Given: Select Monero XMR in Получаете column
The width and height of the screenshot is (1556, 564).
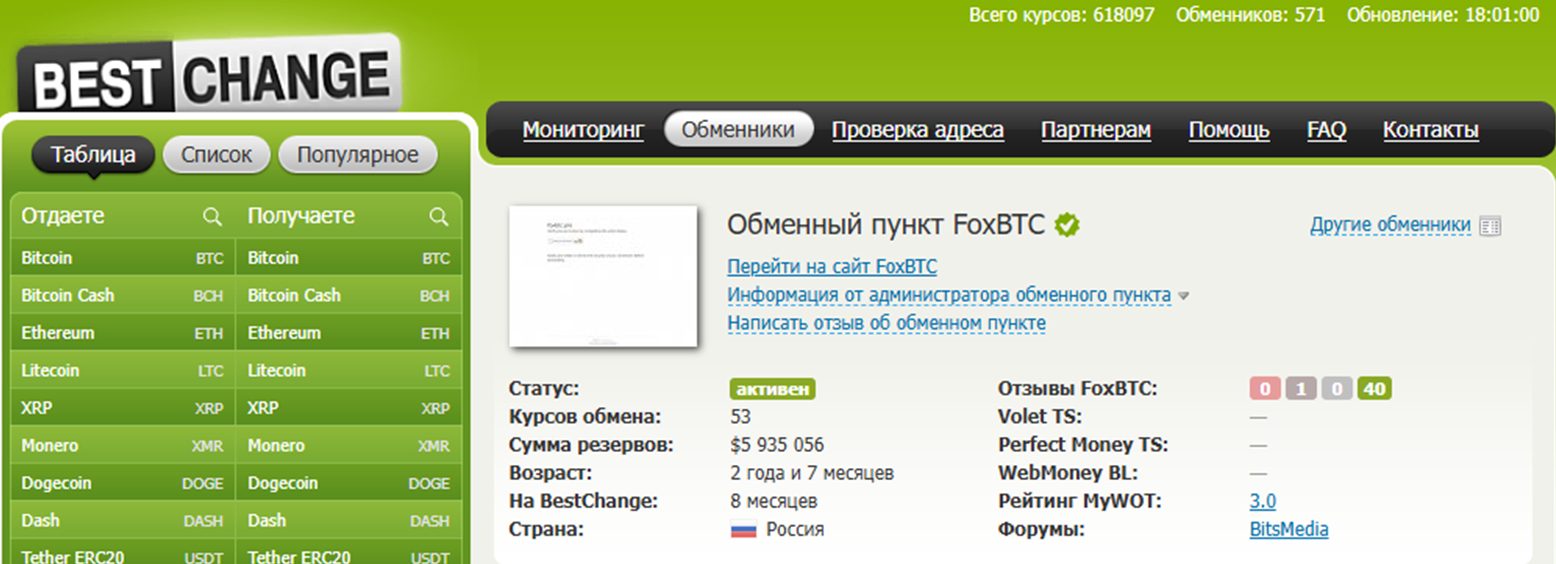Looking at the screenshot, I should (x=349, y=446).
